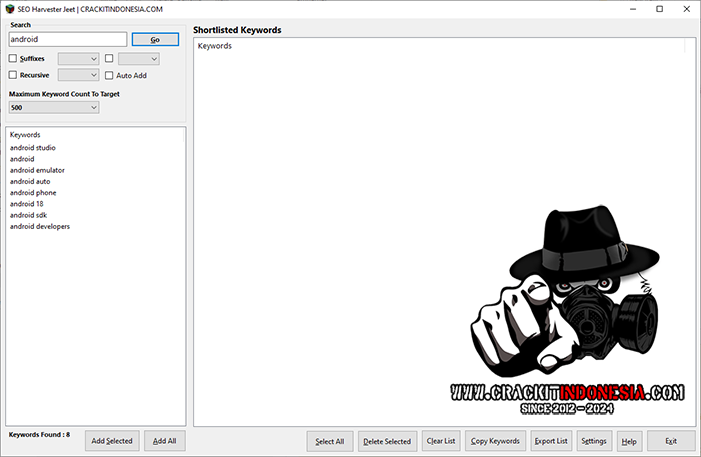Viewport: 701px width, 457px height.
Task: Click the Add Selected button
Action: [111, 441]
